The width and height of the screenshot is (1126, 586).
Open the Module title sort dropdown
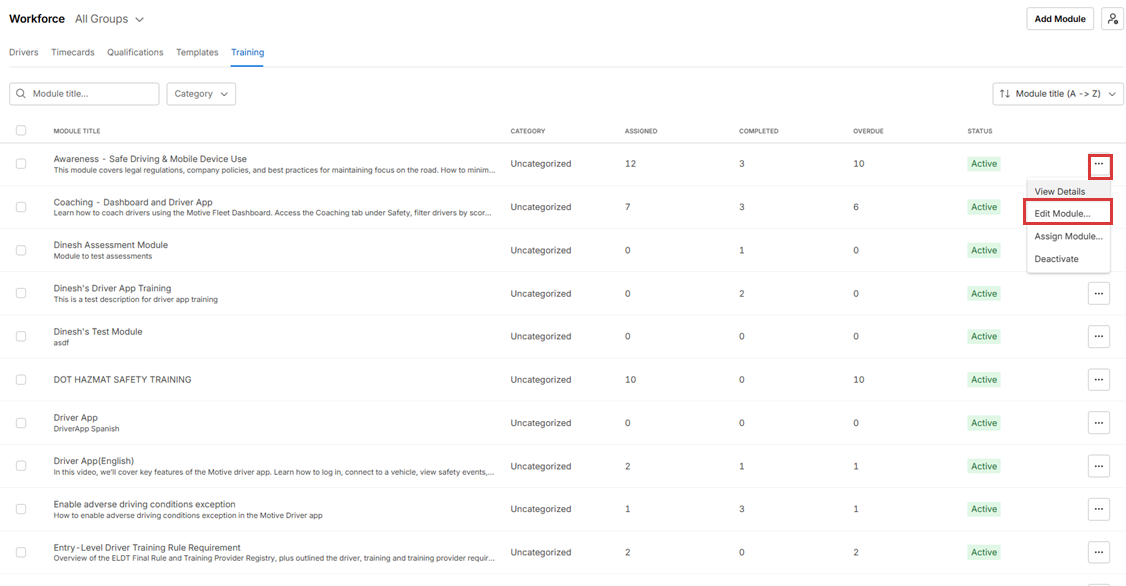click(x=1060, y=94)
